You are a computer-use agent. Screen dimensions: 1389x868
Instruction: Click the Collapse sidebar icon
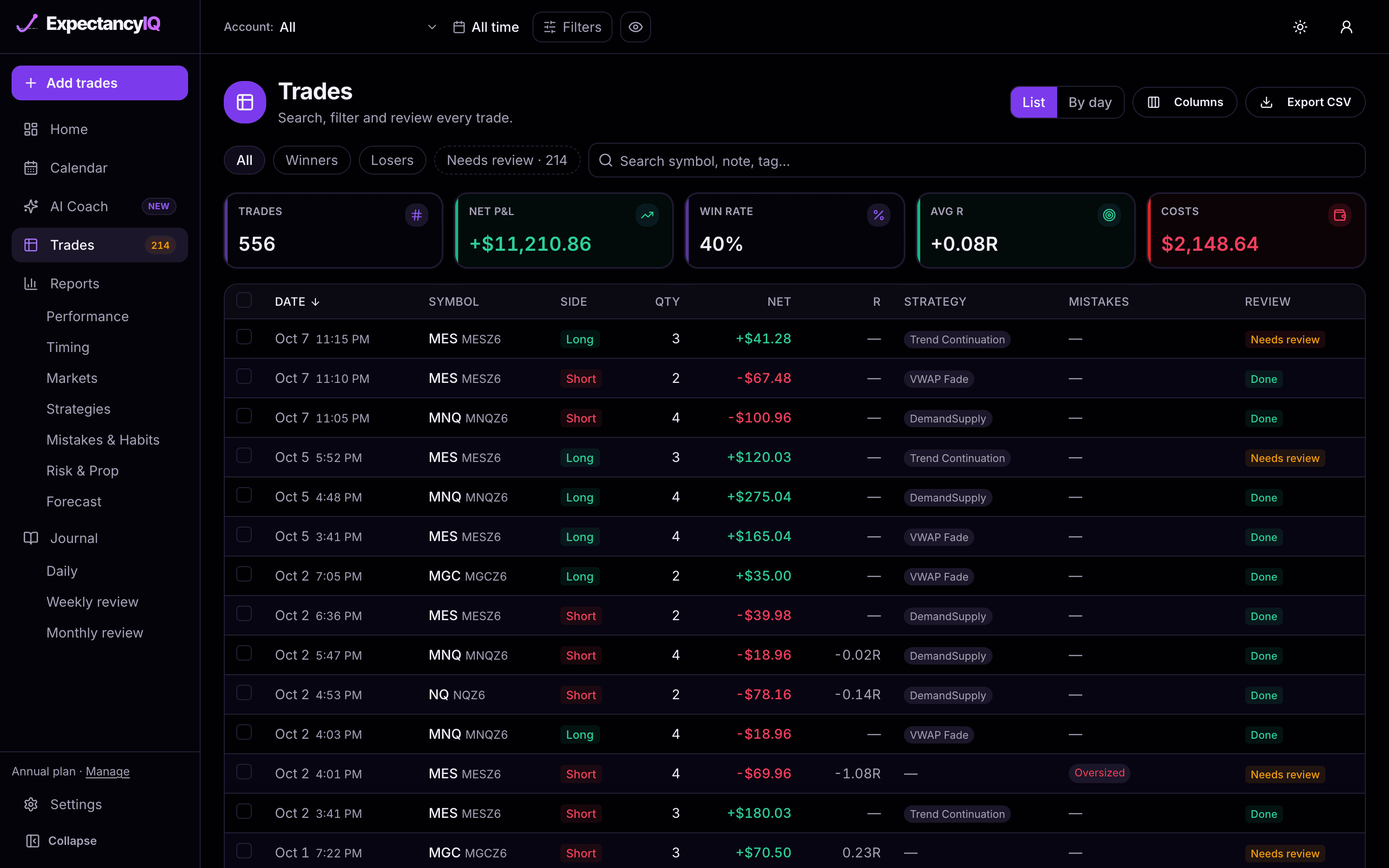33,841
